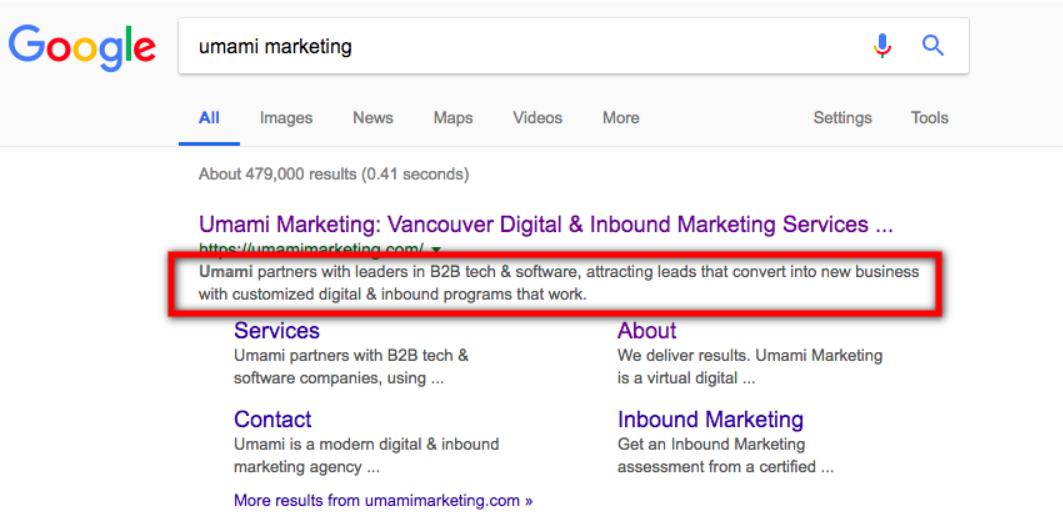Open the Settings menu
This screenshot has width=1063, height=530.
pyautogui.click(x=842, y=118)
